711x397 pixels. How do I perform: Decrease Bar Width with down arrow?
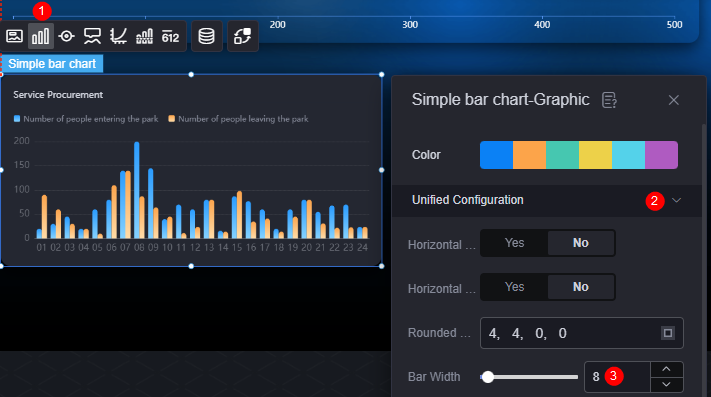coord(666,385)
